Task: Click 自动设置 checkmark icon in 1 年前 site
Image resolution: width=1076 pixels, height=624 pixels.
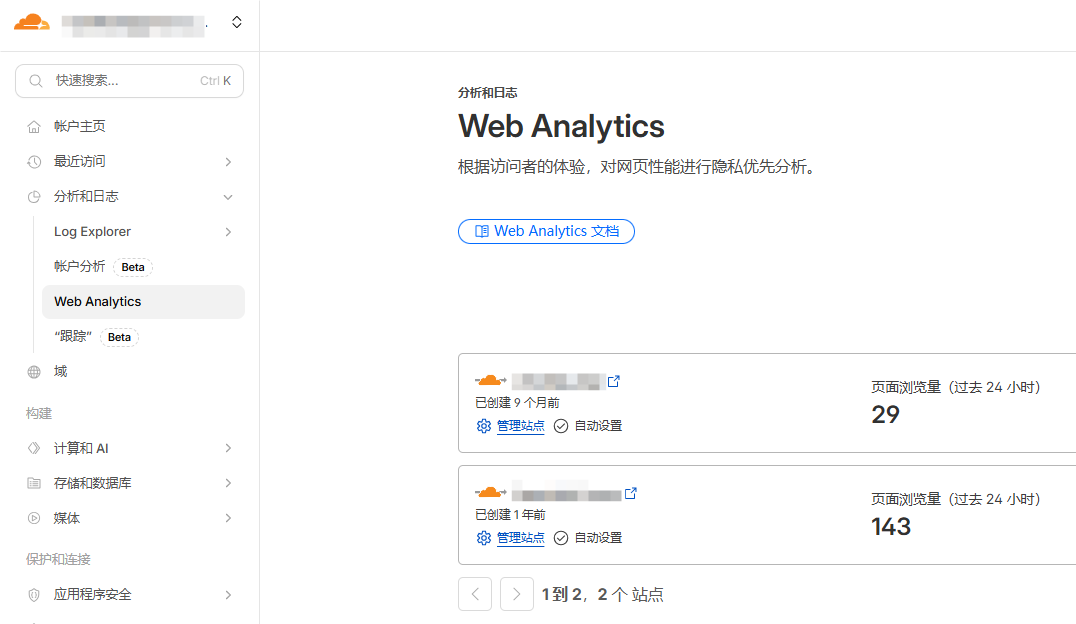Action: (x=561, y=538)
